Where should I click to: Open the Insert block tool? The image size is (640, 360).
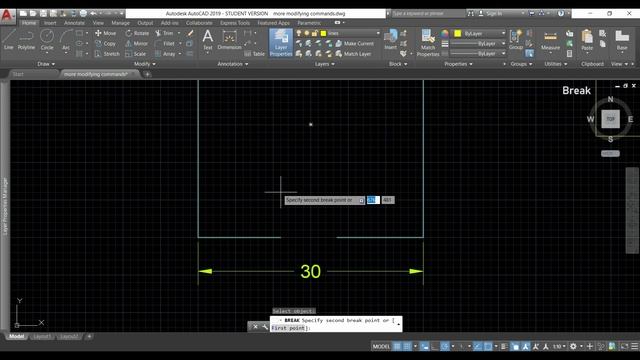[391, 40]
